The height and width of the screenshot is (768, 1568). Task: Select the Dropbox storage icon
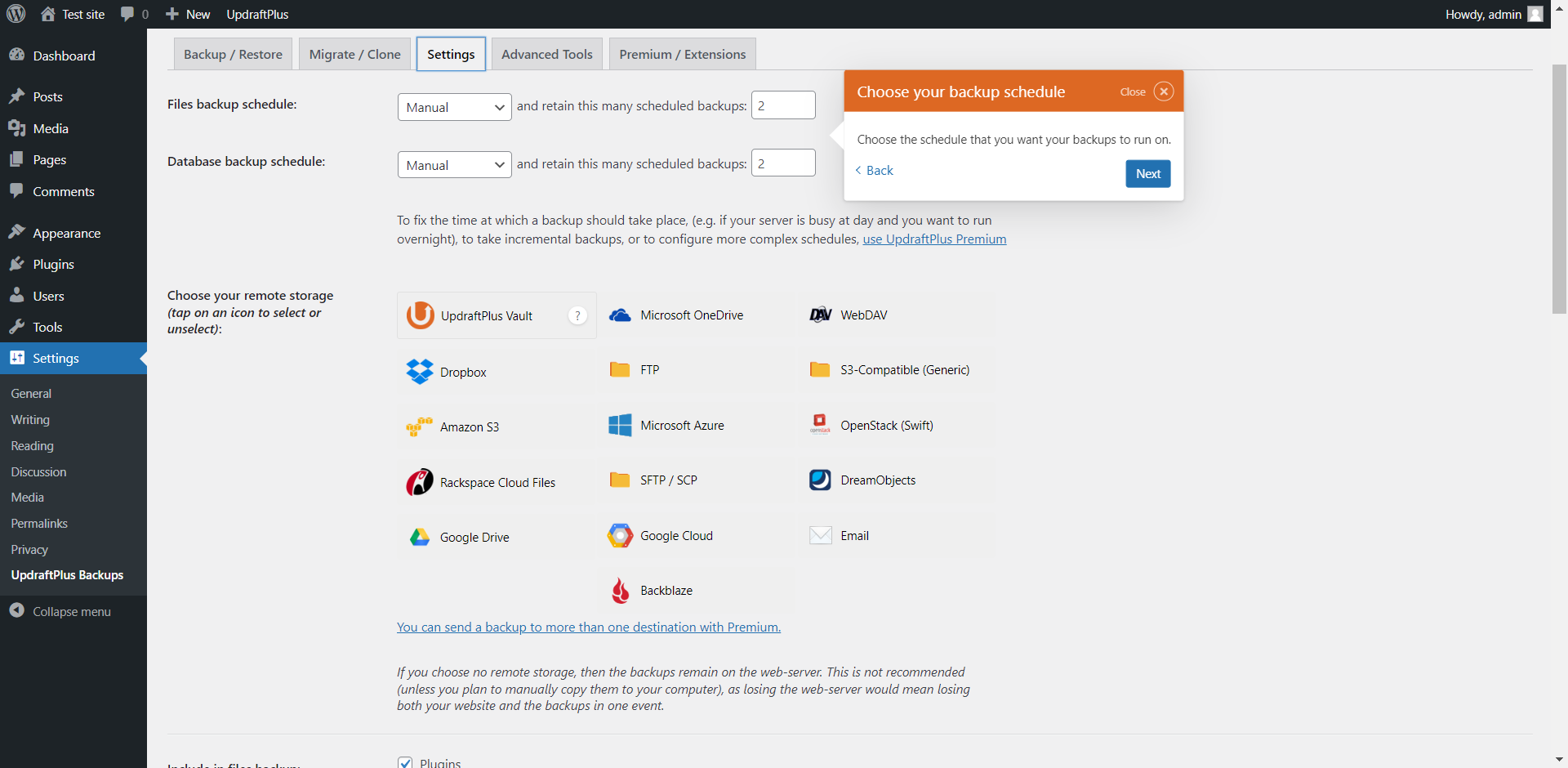click(x=420, y=372)
